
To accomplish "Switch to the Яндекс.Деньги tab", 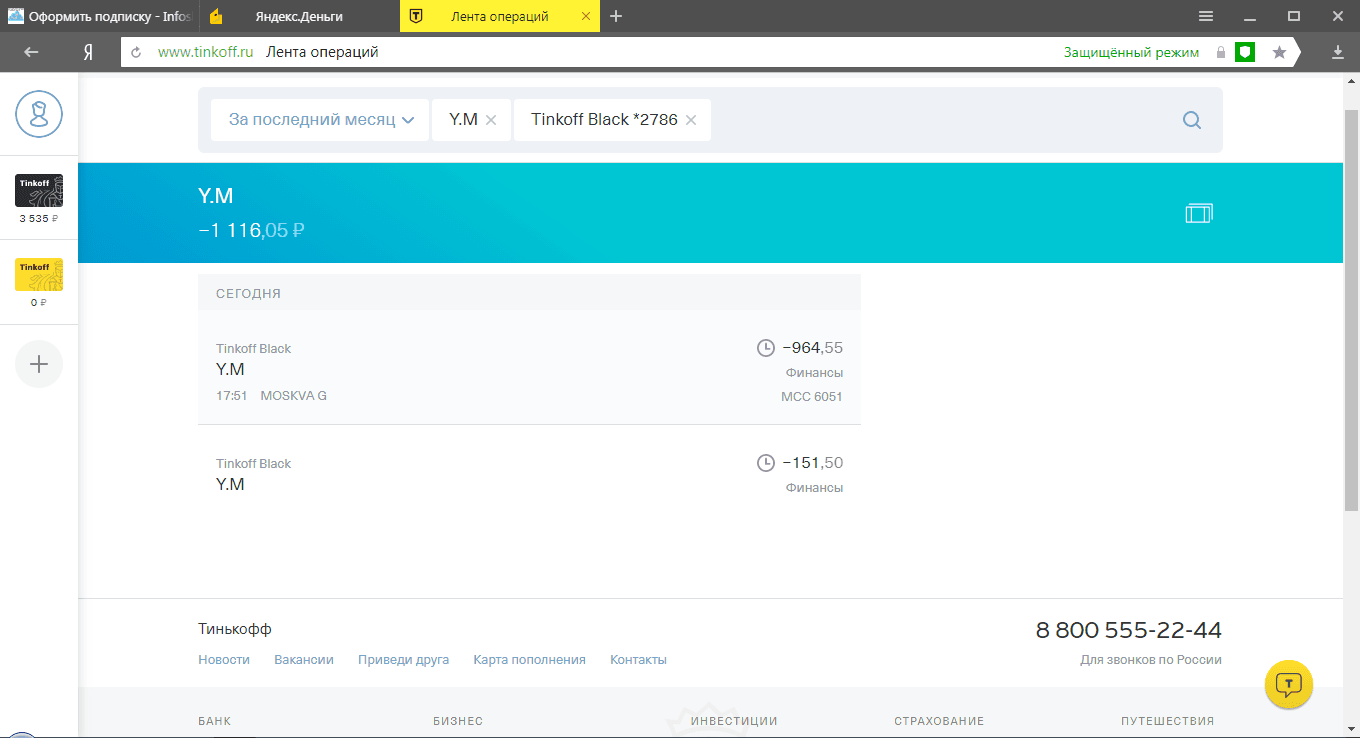I will coord(298,16).
